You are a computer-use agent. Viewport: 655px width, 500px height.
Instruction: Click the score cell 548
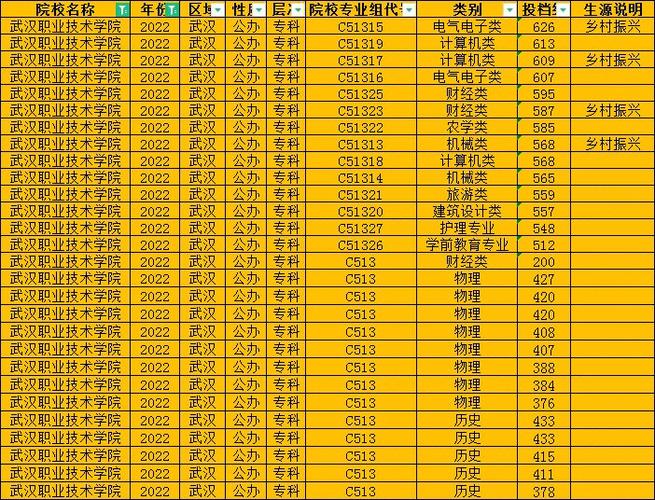tap(544, 228)
